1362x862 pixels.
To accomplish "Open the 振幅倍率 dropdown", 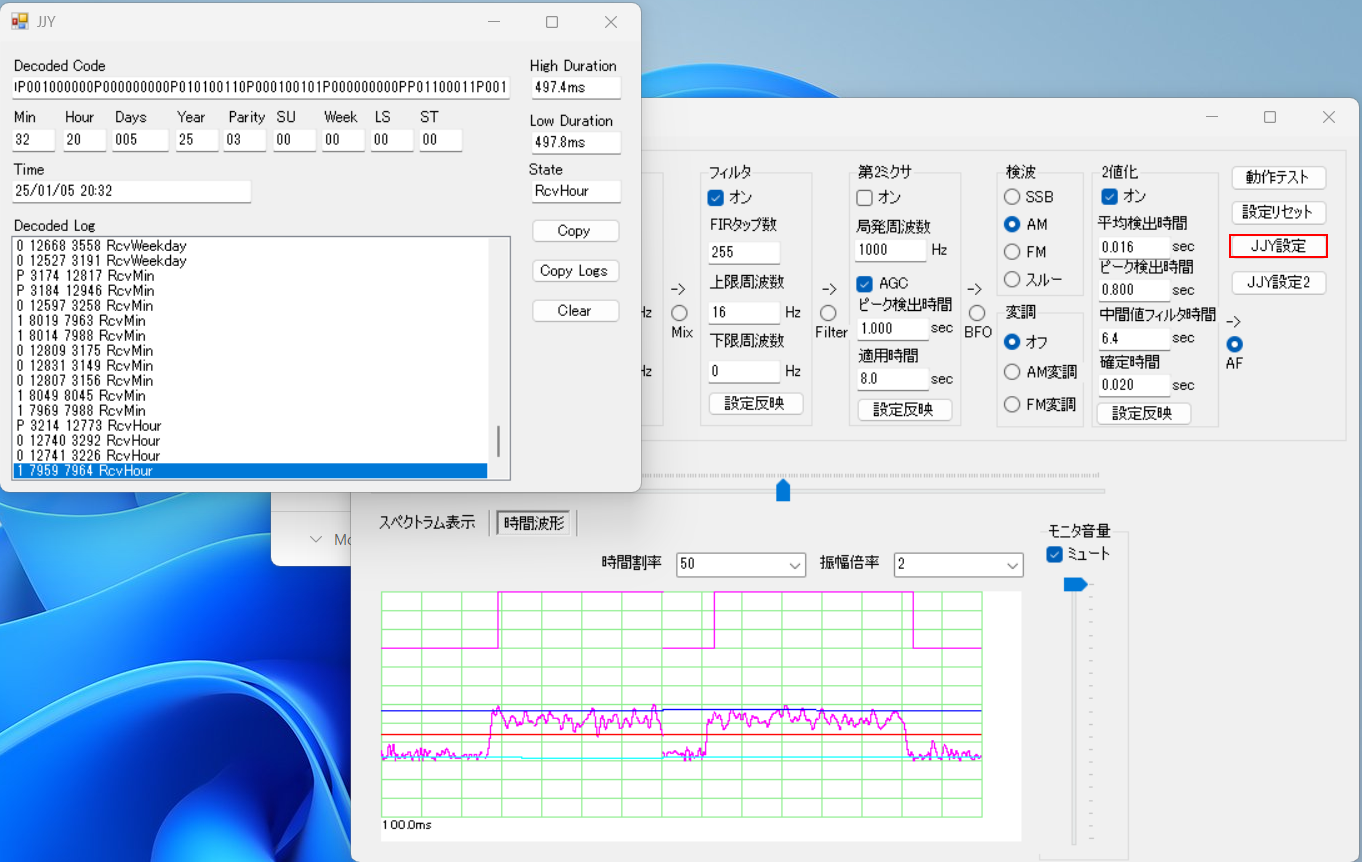I will (x=958, y=564).
